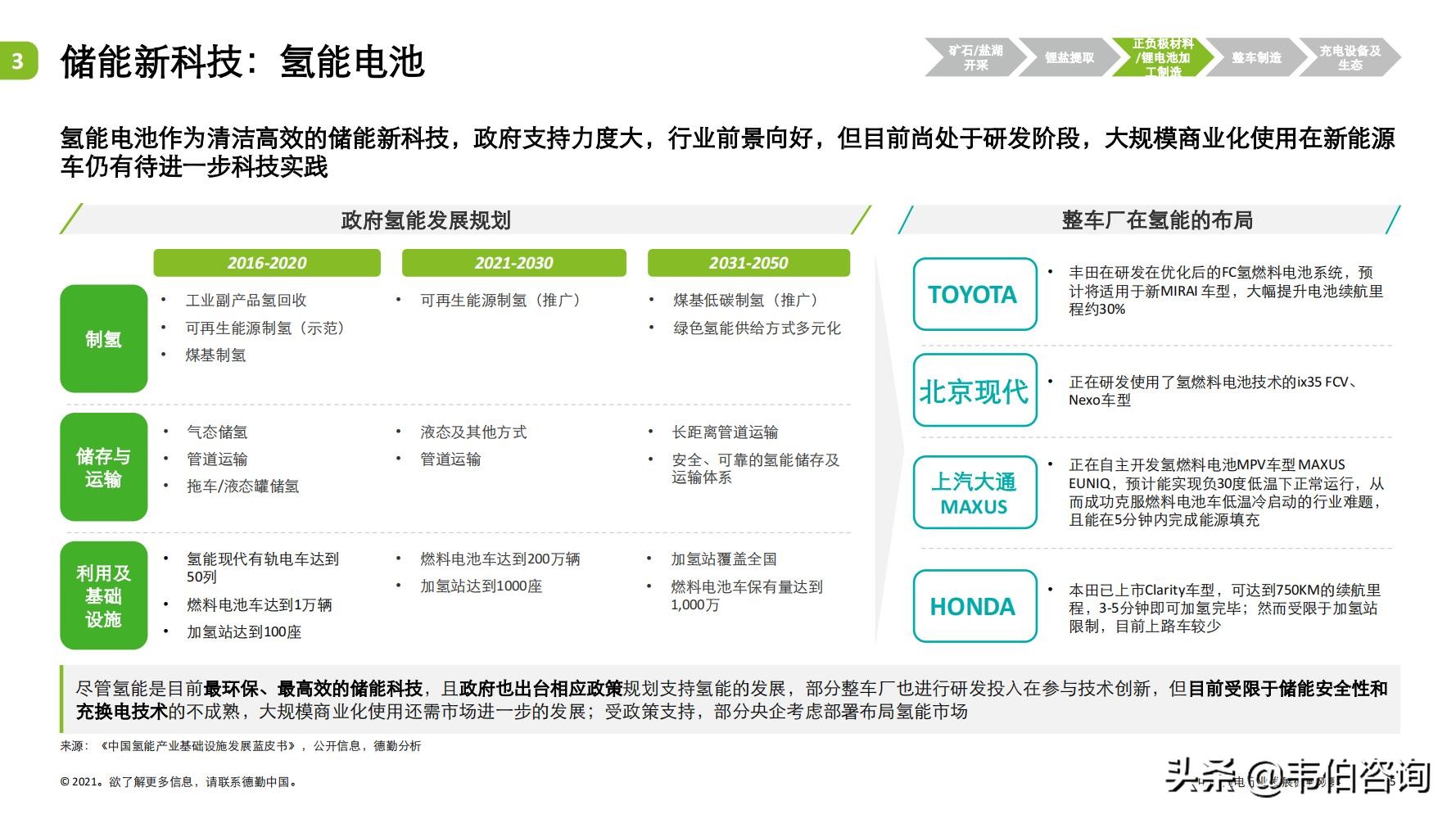Select the highlighted 正负极材料 process step arrow
1456x819 pixels.
1162,57
